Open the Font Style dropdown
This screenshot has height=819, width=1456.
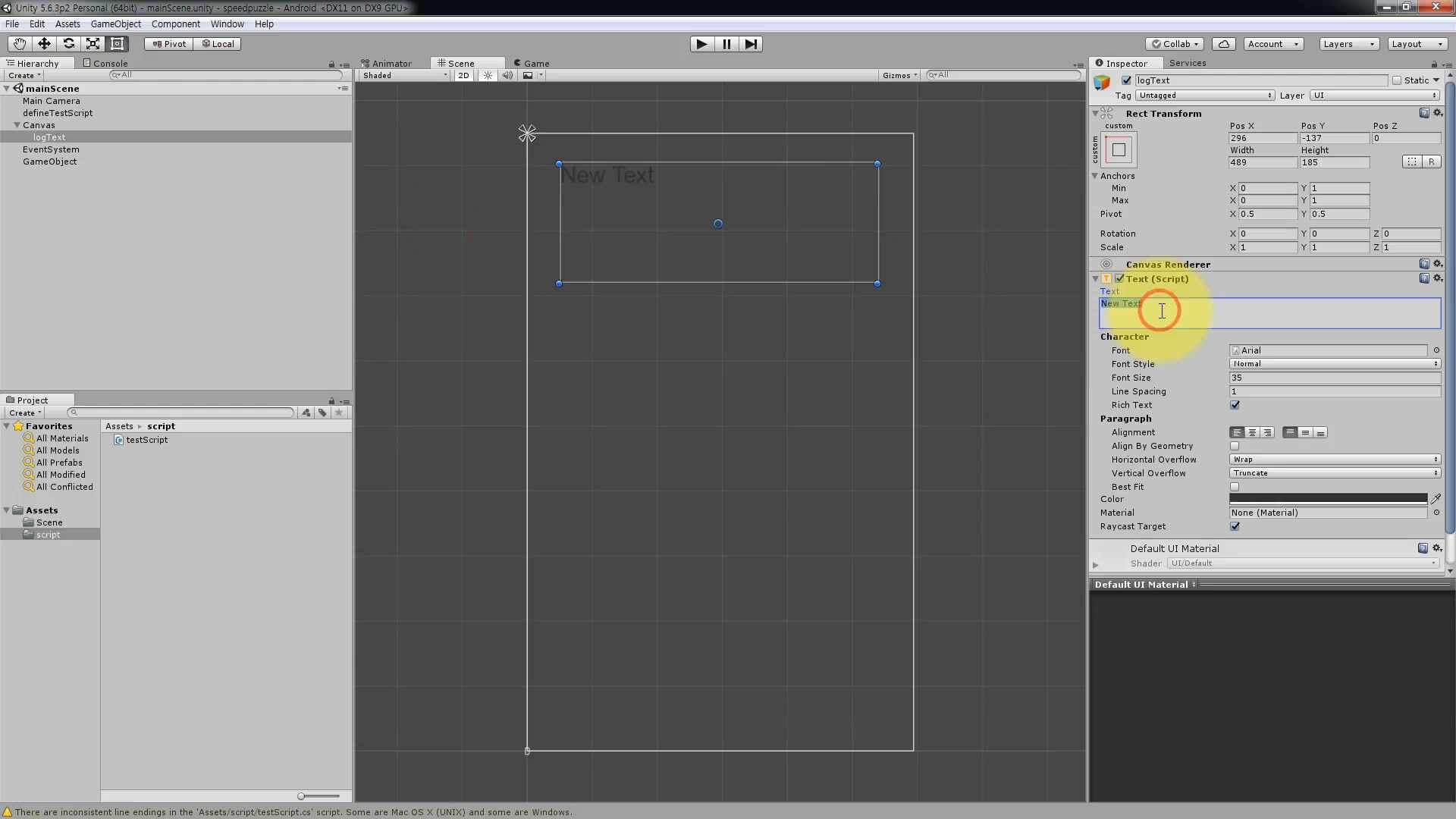point(1335,364)
